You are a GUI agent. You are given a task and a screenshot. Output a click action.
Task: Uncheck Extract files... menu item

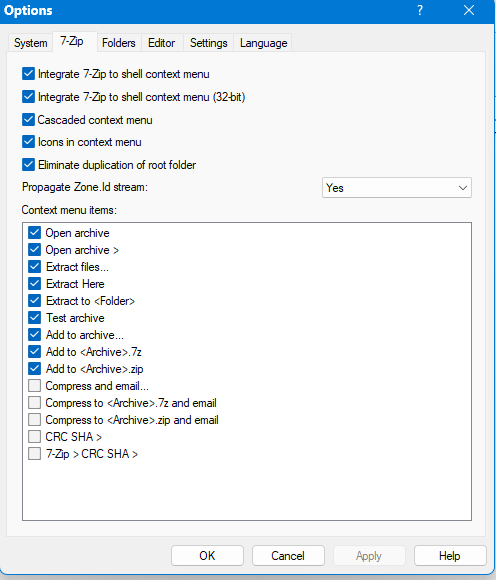pyautogui.click(x=34, y=267)
